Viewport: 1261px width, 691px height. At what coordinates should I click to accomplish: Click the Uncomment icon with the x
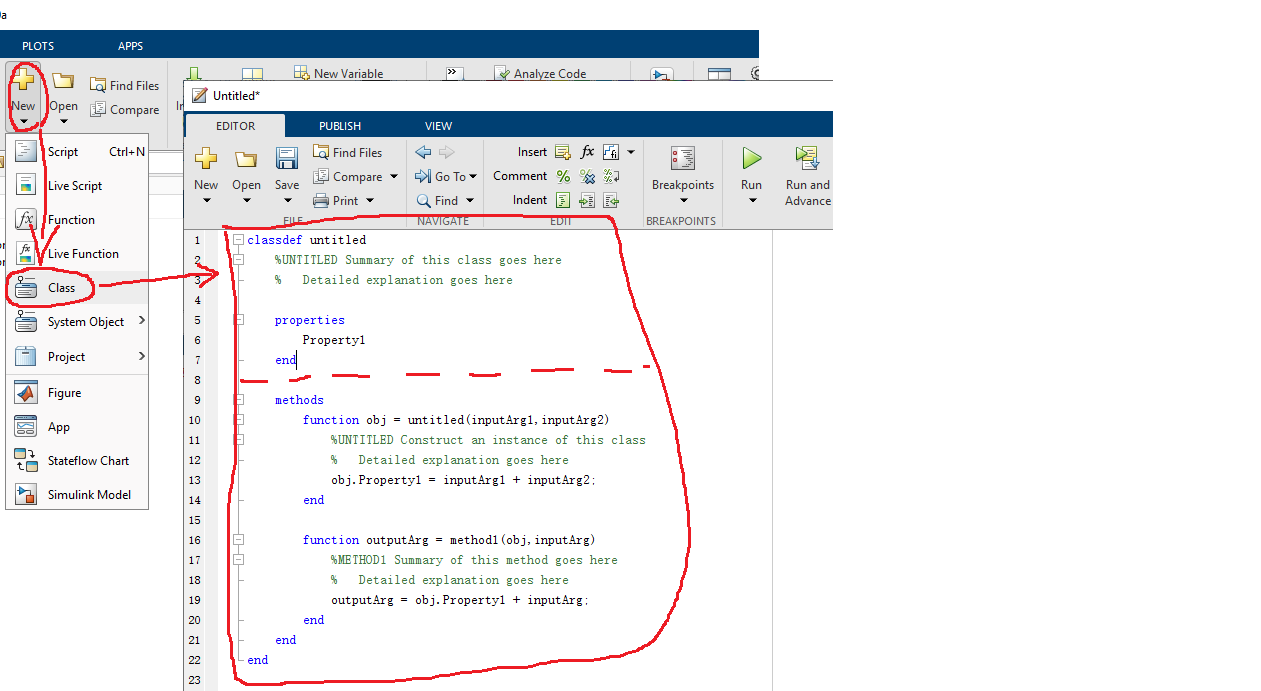587,176
